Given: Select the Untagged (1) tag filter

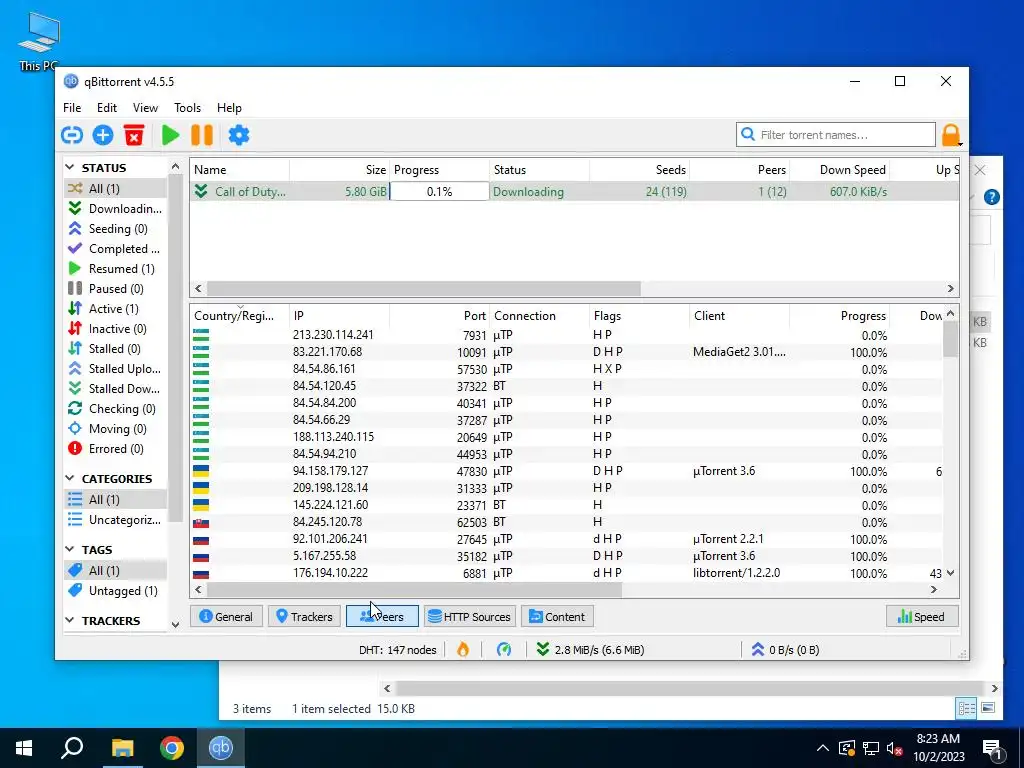Looking at the screenshot, I should (115, 590).
